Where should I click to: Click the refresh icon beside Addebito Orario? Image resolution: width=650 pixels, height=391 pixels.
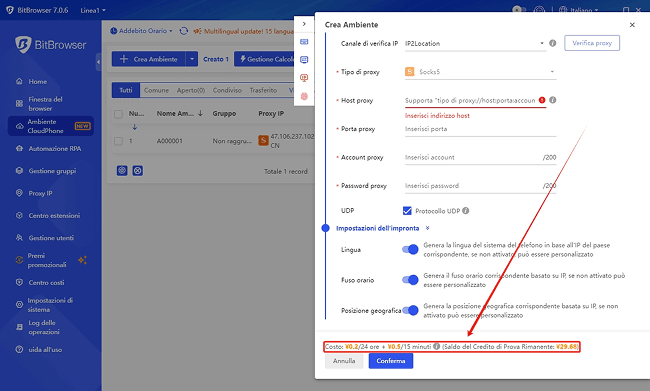coord(184,31)
